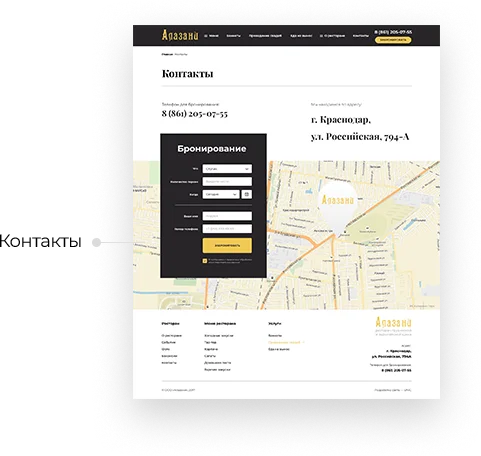Click the phone number input in the booking form
The image size is (481, 456).
click(x=227, y=229)
